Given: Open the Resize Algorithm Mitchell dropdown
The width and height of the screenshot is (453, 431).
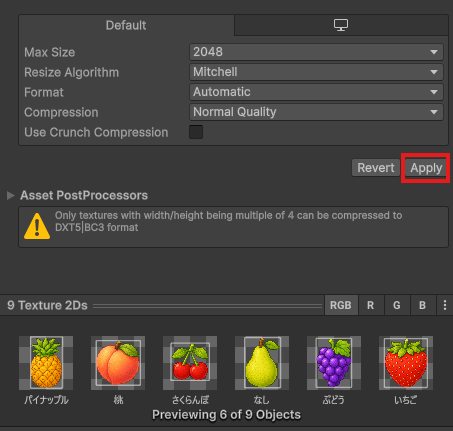Looking at the screenshot, I should (x=316, y=72).
